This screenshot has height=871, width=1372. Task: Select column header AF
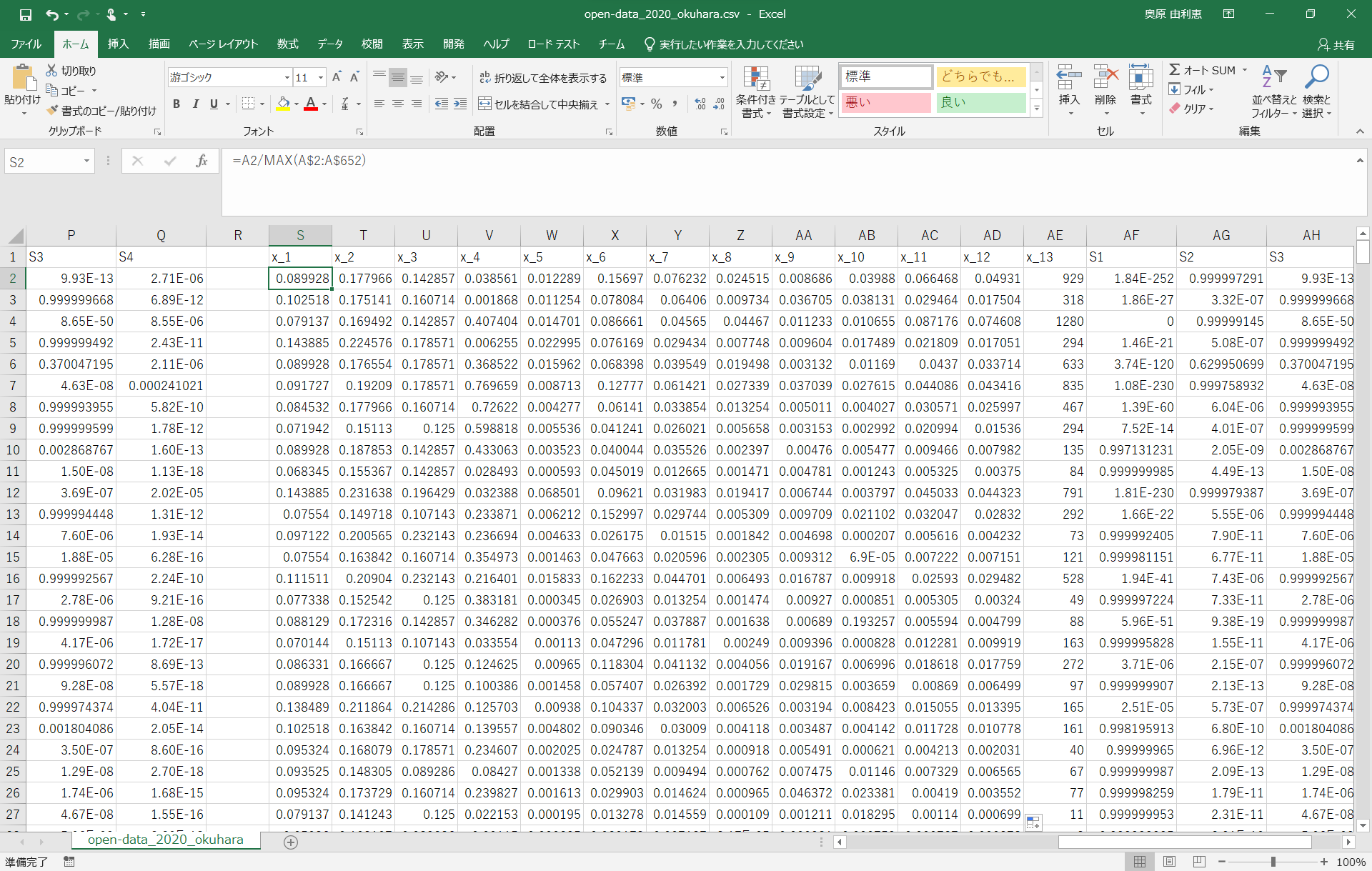[x=1130, y=235]
